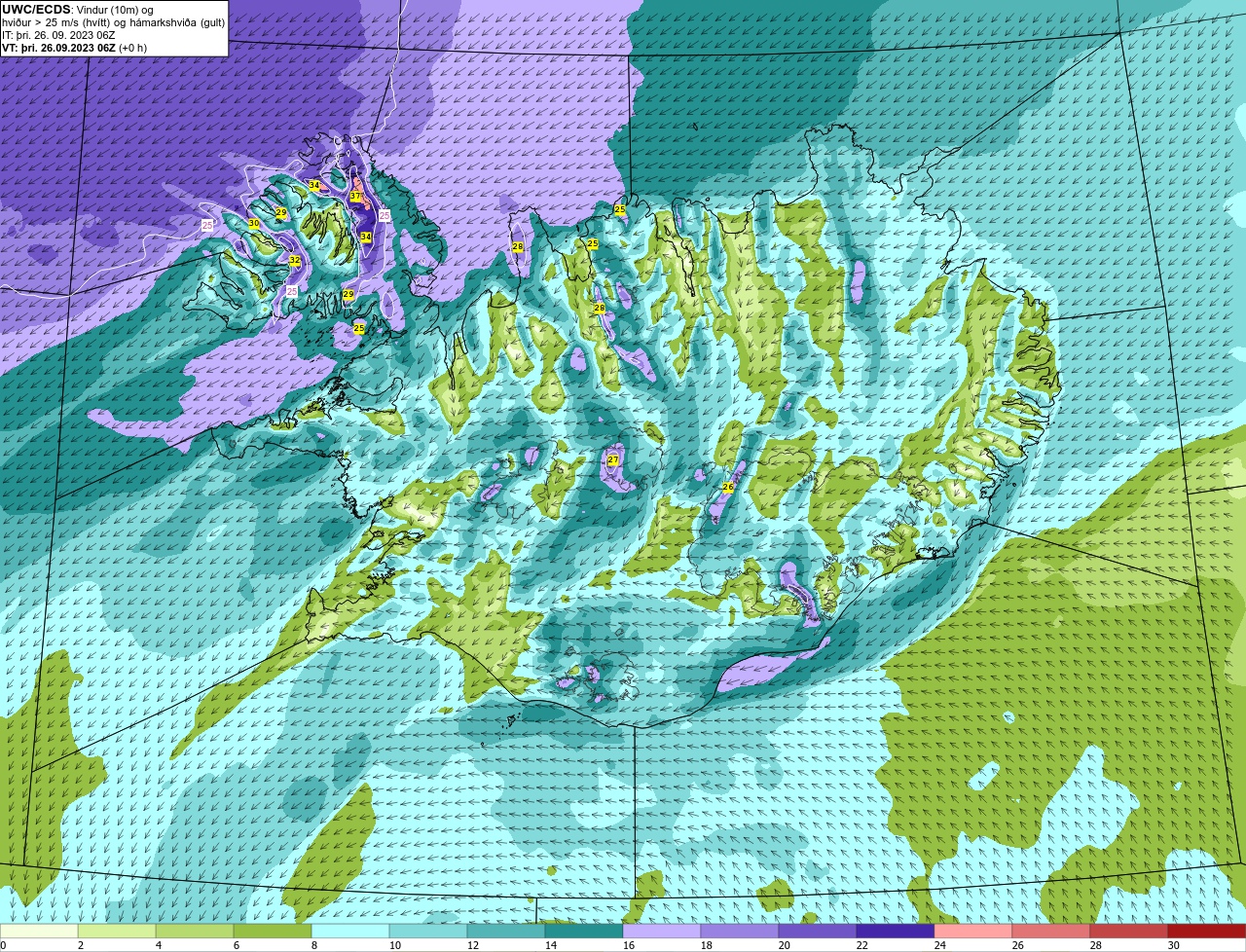Viewport: 1246px width, 952px height.
Task: Click the 18–20 m/s purple legend segment
Action: coord(740,931)
